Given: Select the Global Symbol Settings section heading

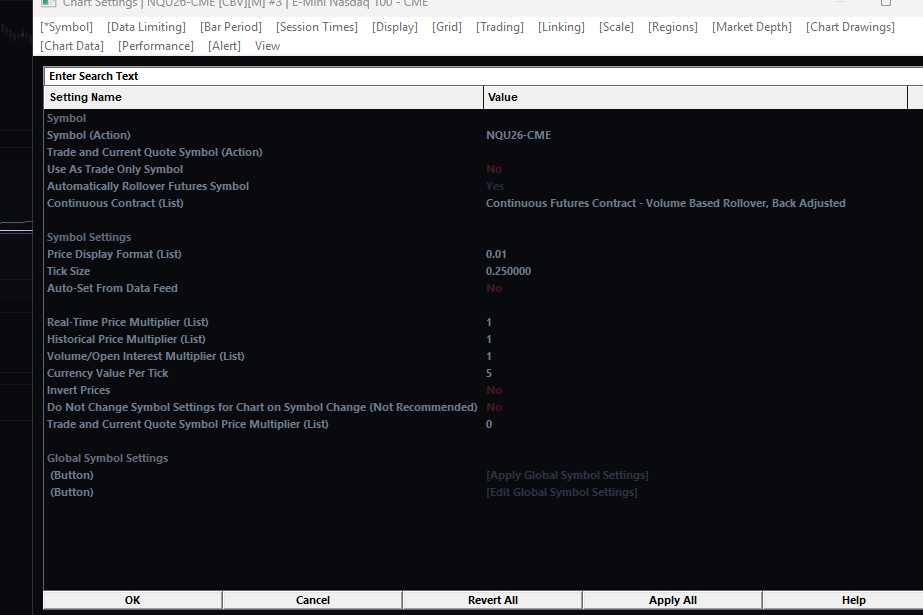Looking at the screenshot, I should (x=107, y=458).
